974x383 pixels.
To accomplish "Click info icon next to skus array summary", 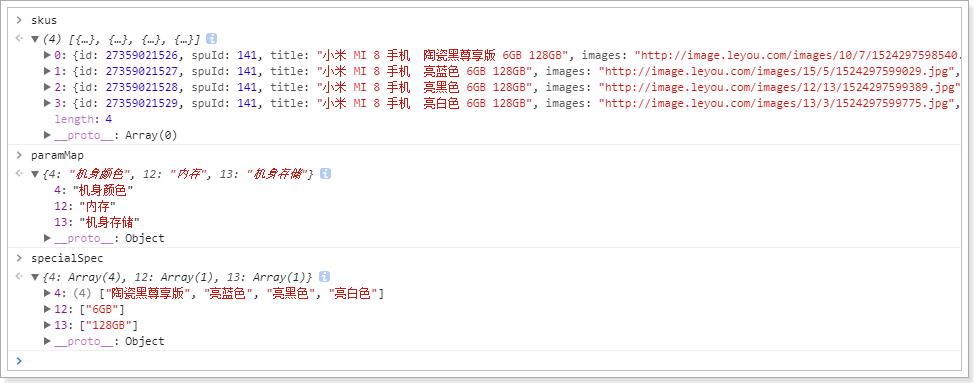I will (x=211, y=38).
